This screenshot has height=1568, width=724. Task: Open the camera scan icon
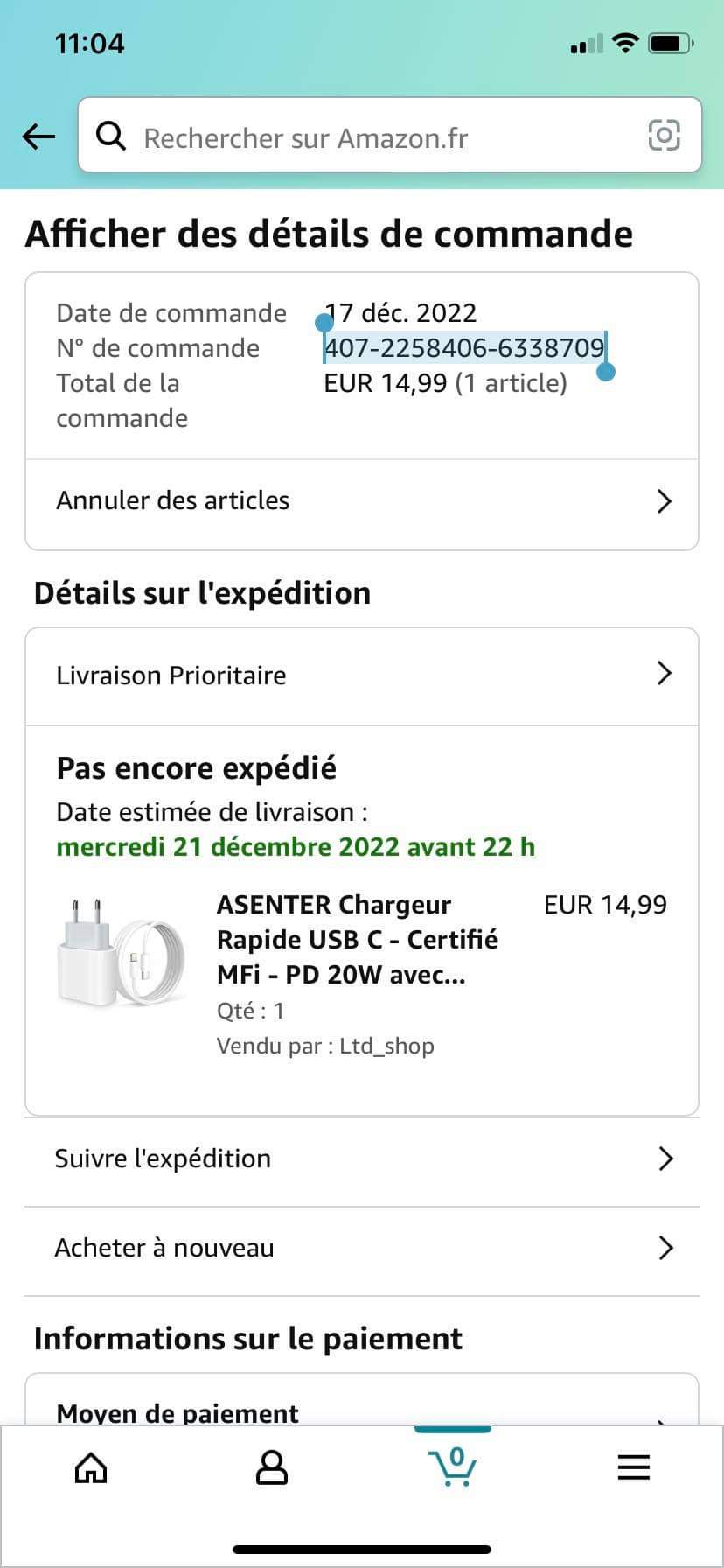pyautogui.click(x=664, y=136)
